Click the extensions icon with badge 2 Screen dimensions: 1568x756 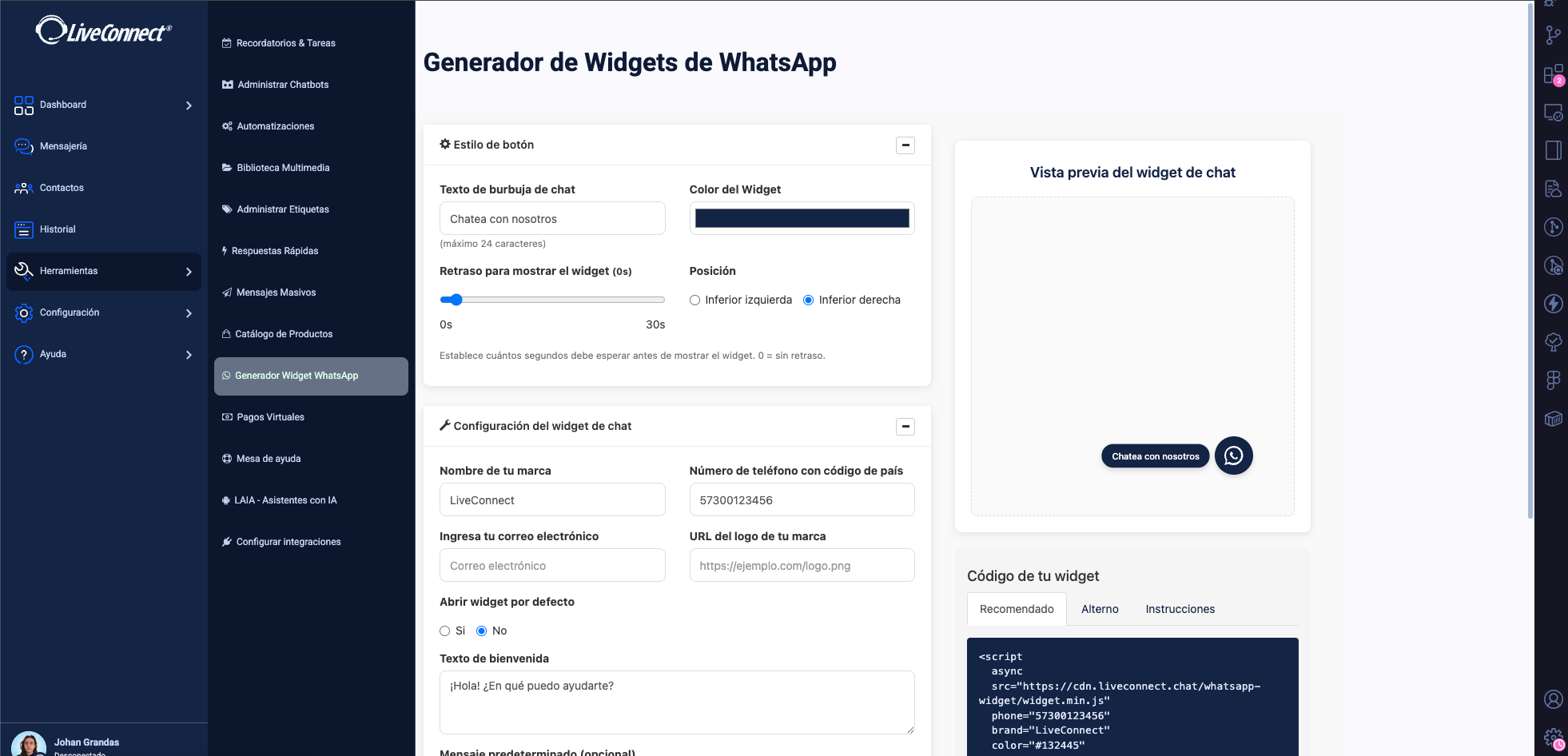click(x=1553, y=74)
